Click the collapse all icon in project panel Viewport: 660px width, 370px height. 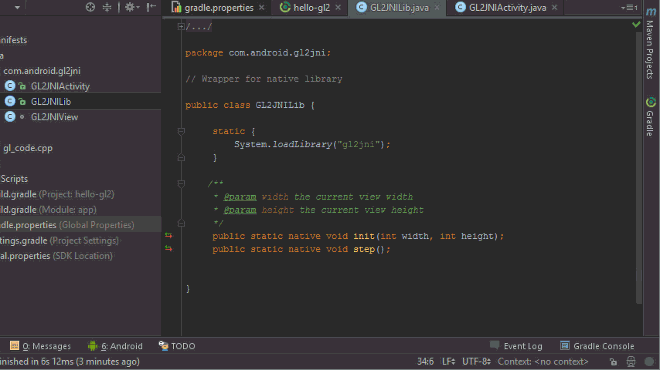coord(107,7)
